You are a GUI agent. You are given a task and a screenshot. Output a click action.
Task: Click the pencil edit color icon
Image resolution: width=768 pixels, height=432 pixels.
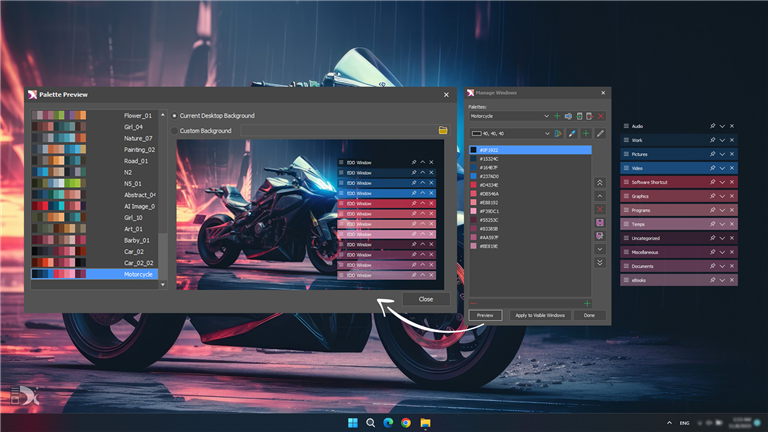pos(600,133)
